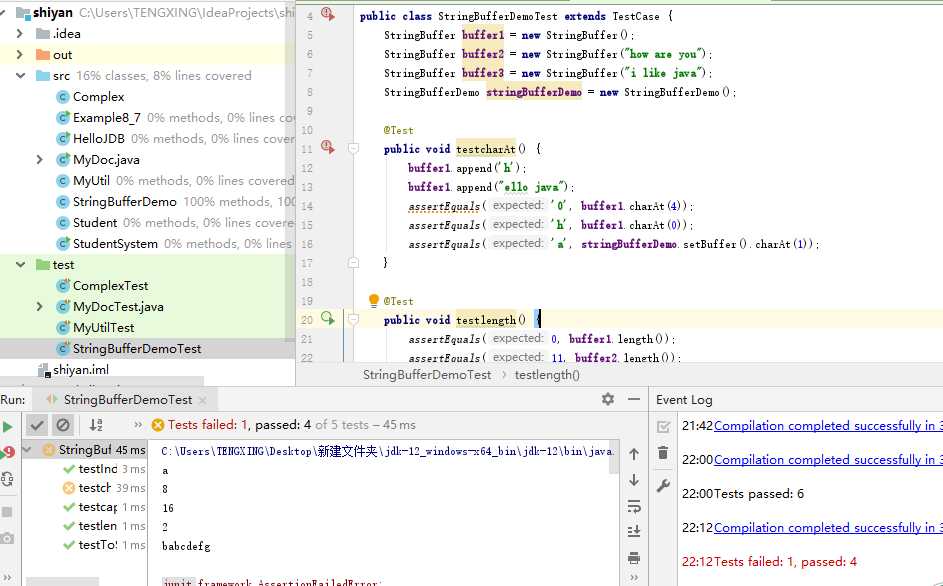Open 21:42 Compilation completed successfully link

click(828, 426)
